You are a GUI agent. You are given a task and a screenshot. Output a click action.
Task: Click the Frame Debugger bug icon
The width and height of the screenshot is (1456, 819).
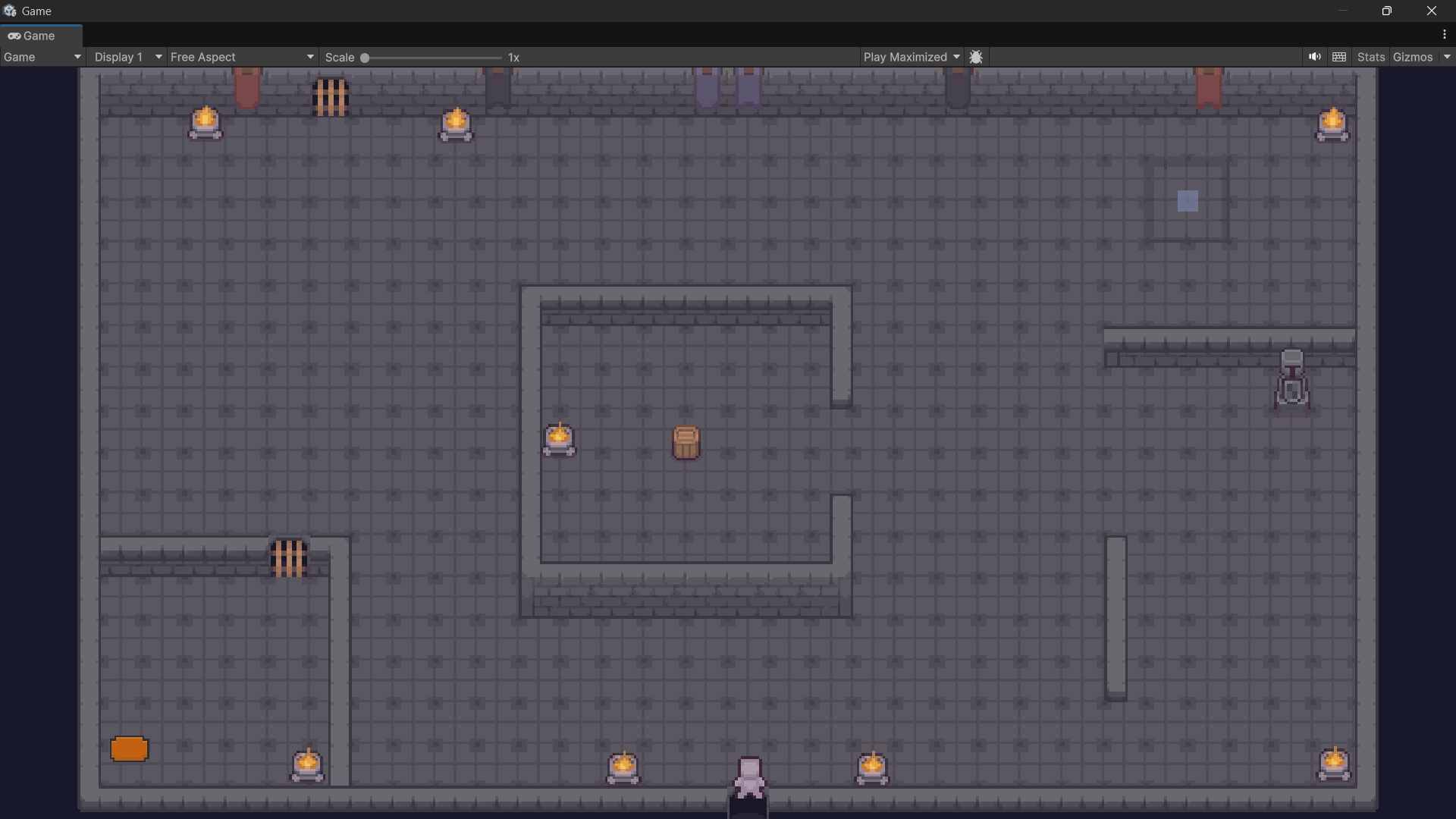[x=976, y=57]
